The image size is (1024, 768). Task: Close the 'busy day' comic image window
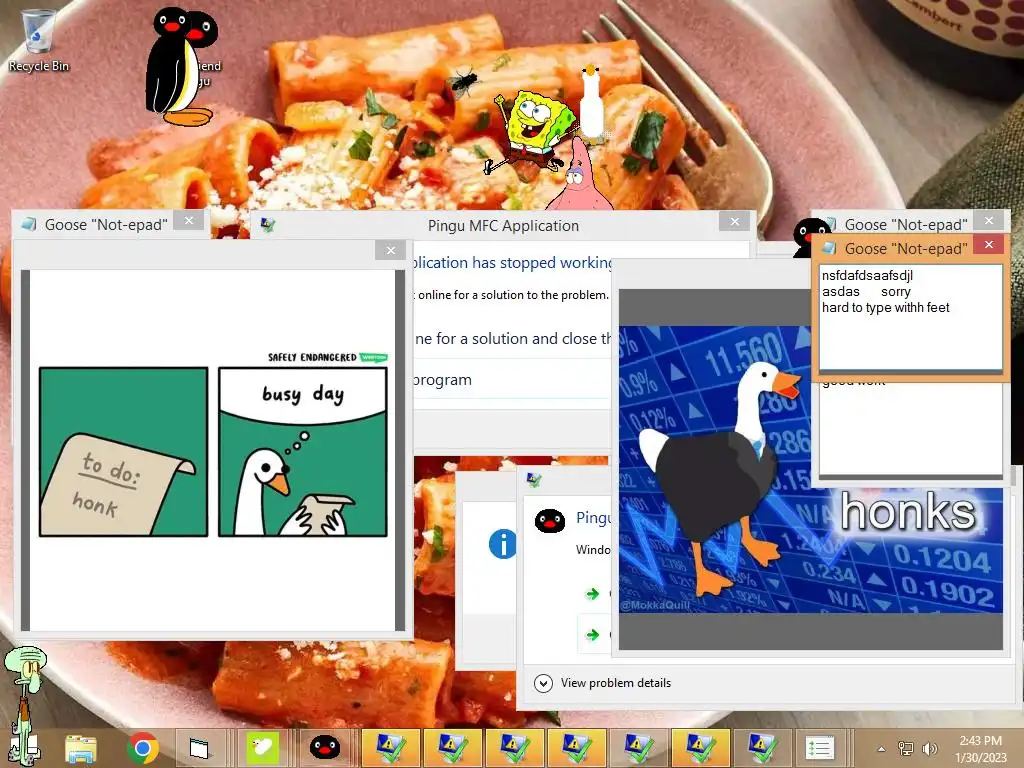391,250
